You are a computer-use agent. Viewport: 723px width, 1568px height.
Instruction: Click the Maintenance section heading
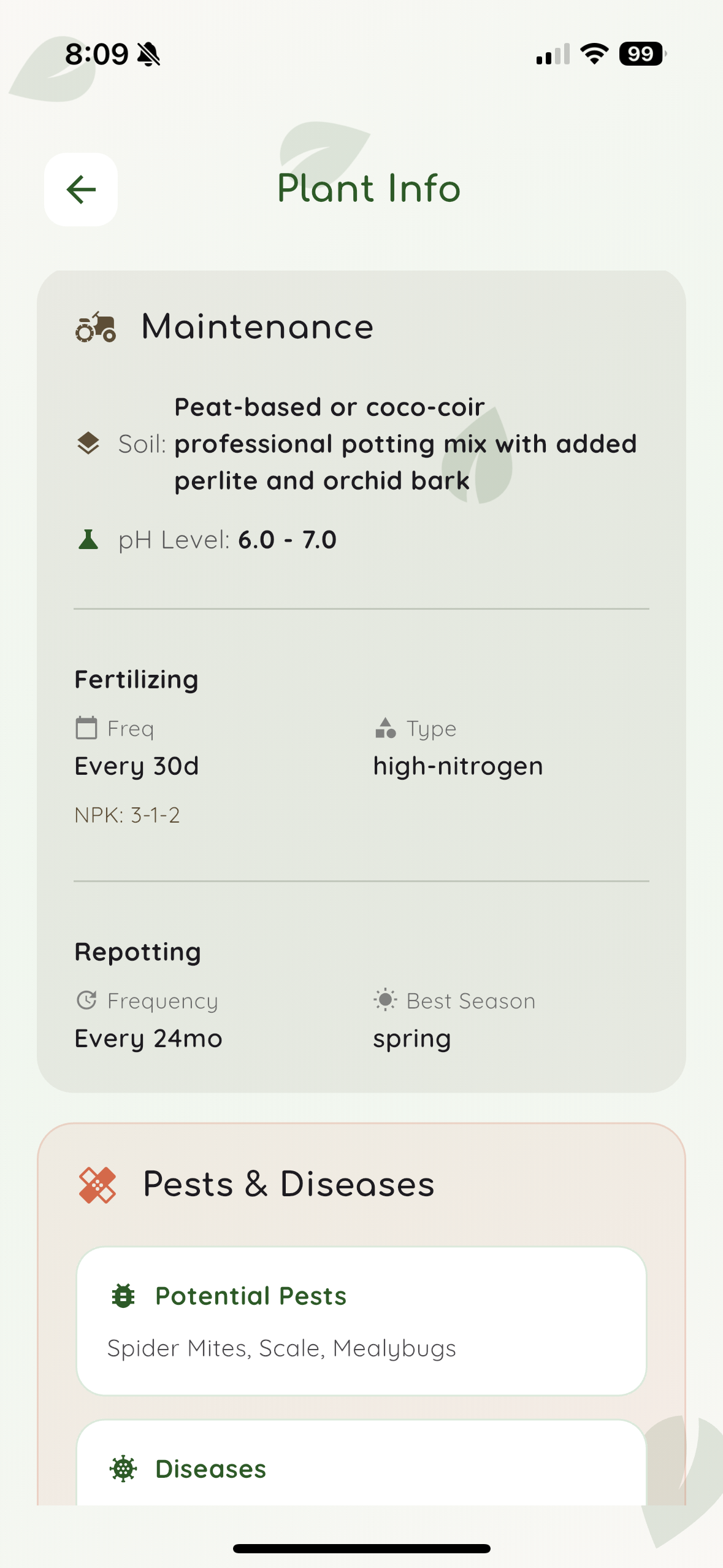[258, 327]
